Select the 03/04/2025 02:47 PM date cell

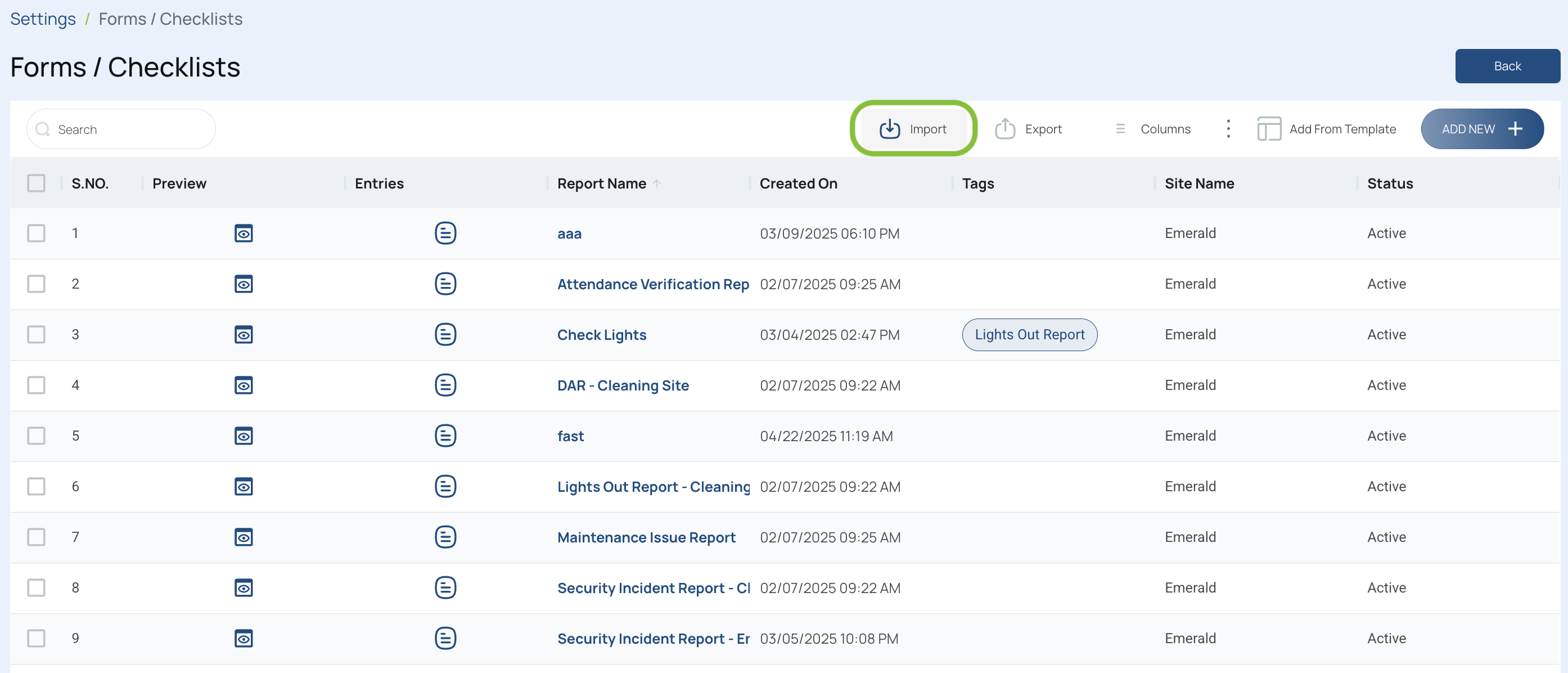point(829,334)
